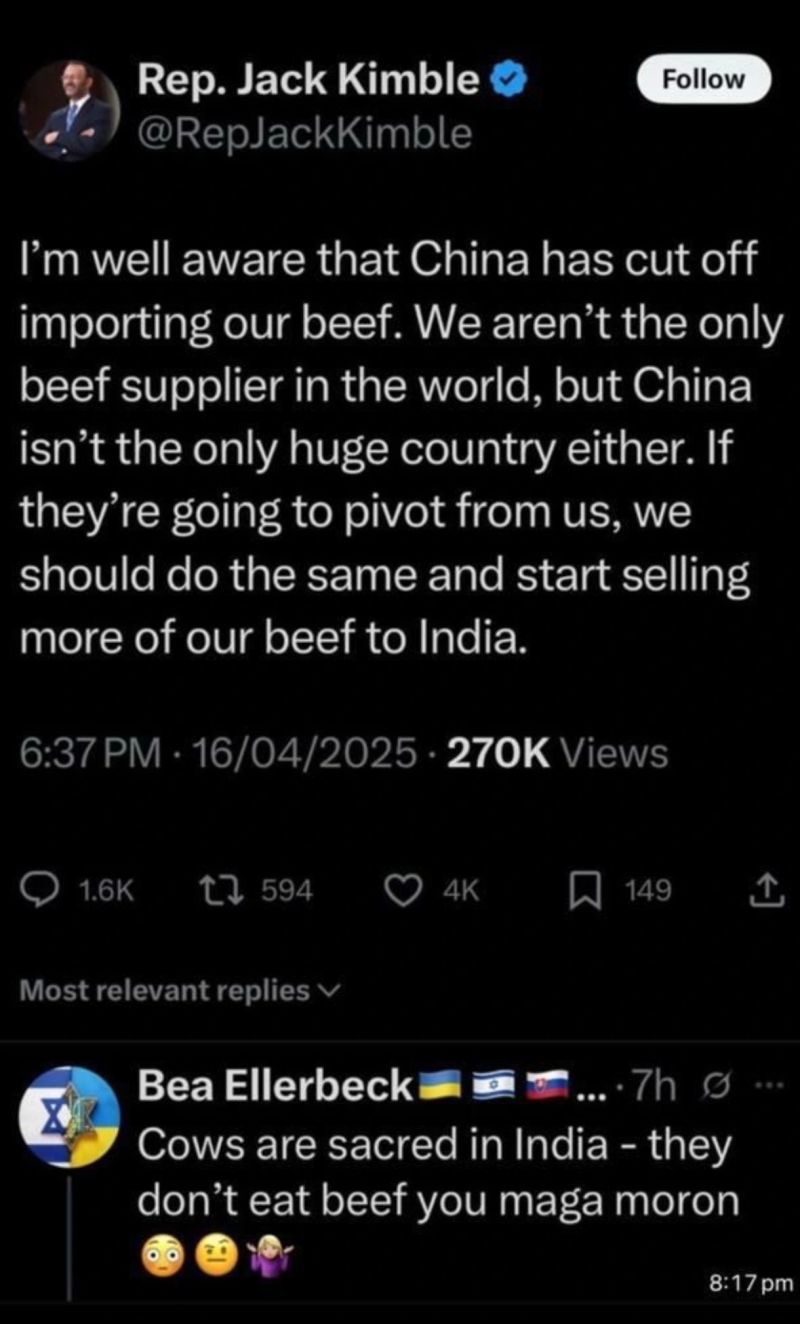Click the tweet text about beef exports
This screenshot has width=800, height=1324.
click(390, 450)
